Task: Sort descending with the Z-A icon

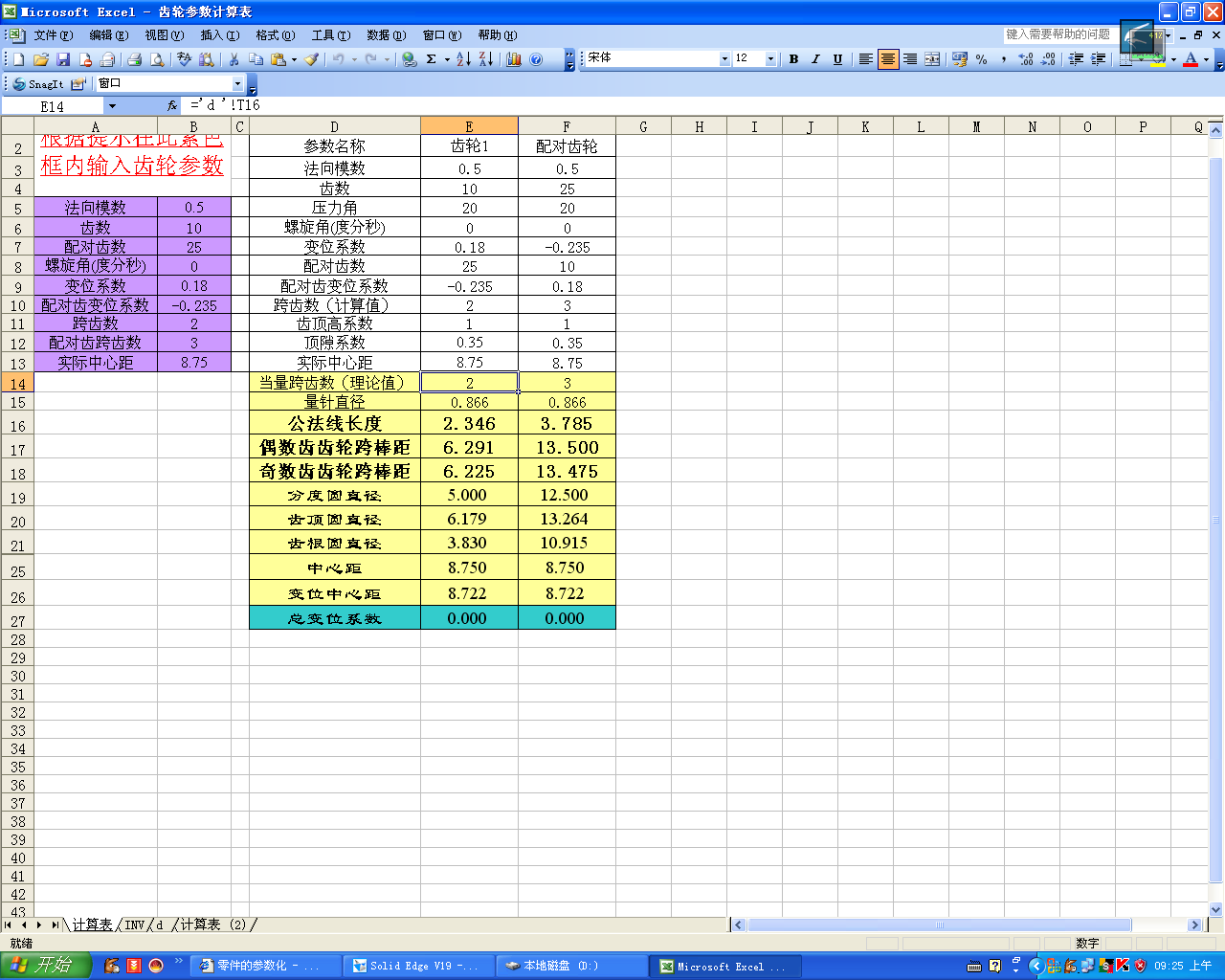Action: [486, 59]
